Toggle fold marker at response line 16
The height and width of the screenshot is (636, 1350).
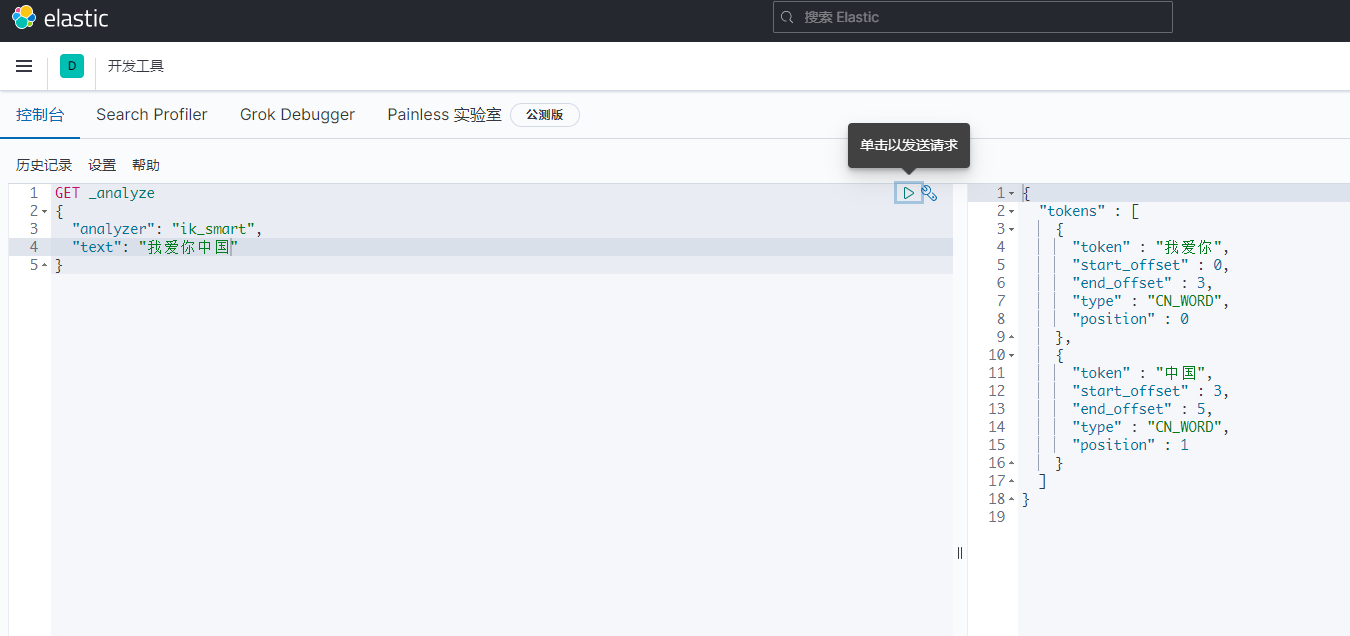1011,463
